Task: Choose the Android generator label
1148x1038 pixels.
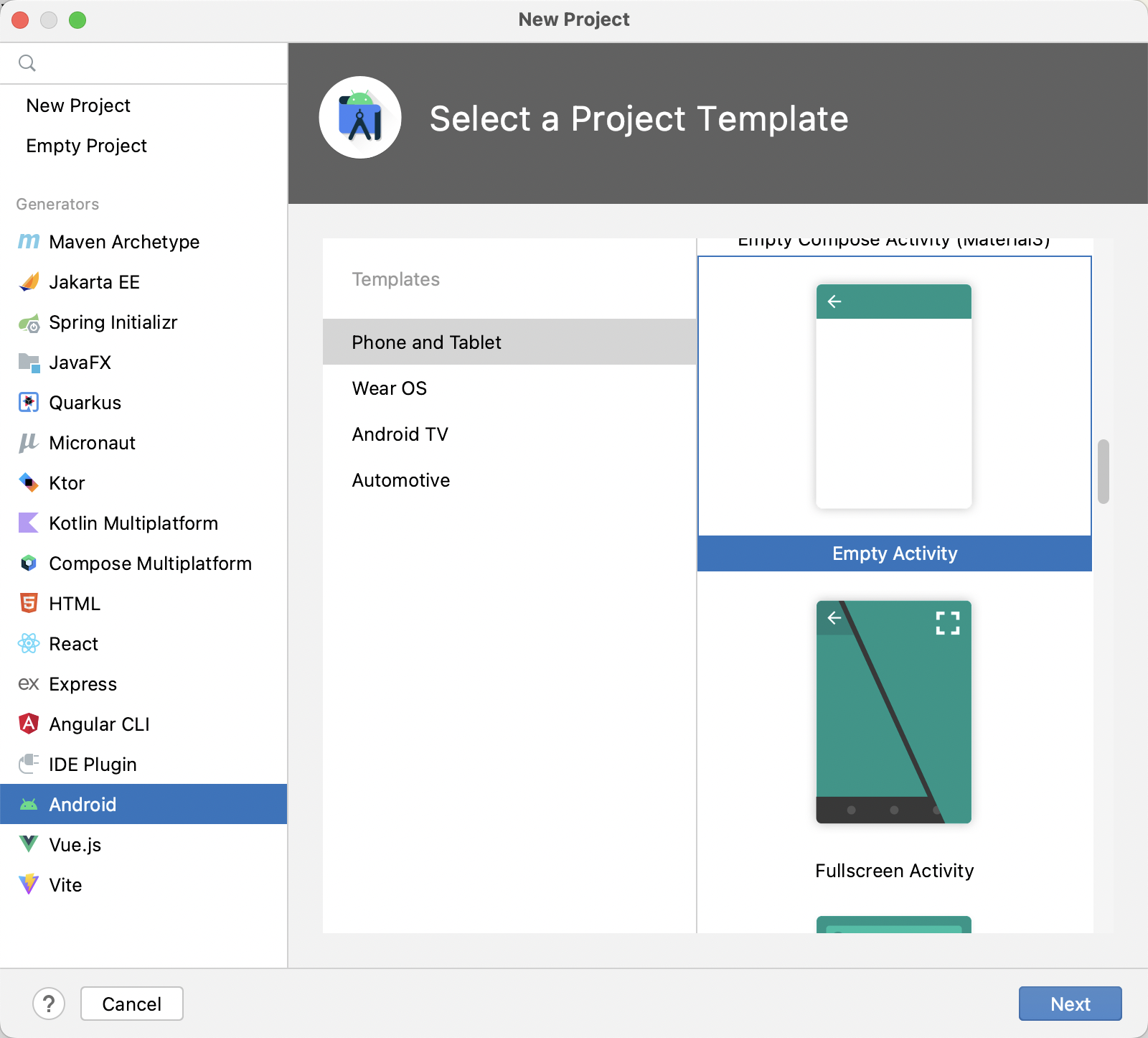Action: tap(83, 805)
